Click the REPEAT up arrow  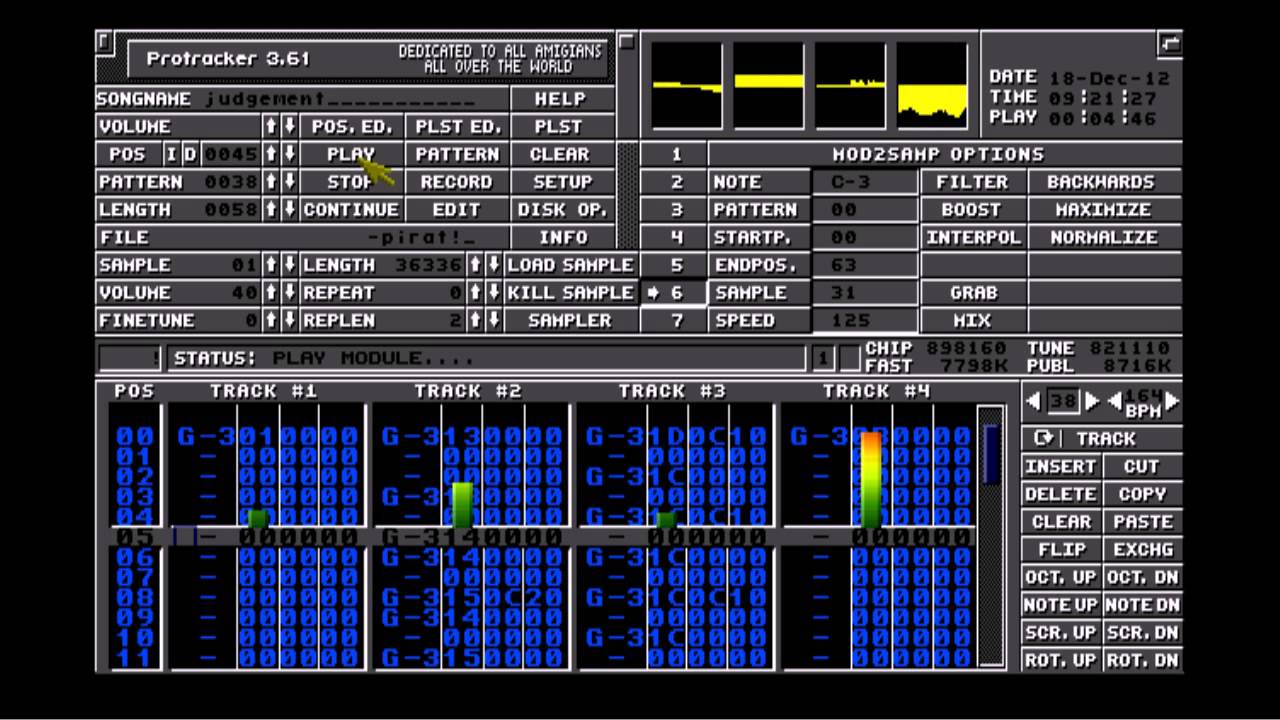(475, 293)
